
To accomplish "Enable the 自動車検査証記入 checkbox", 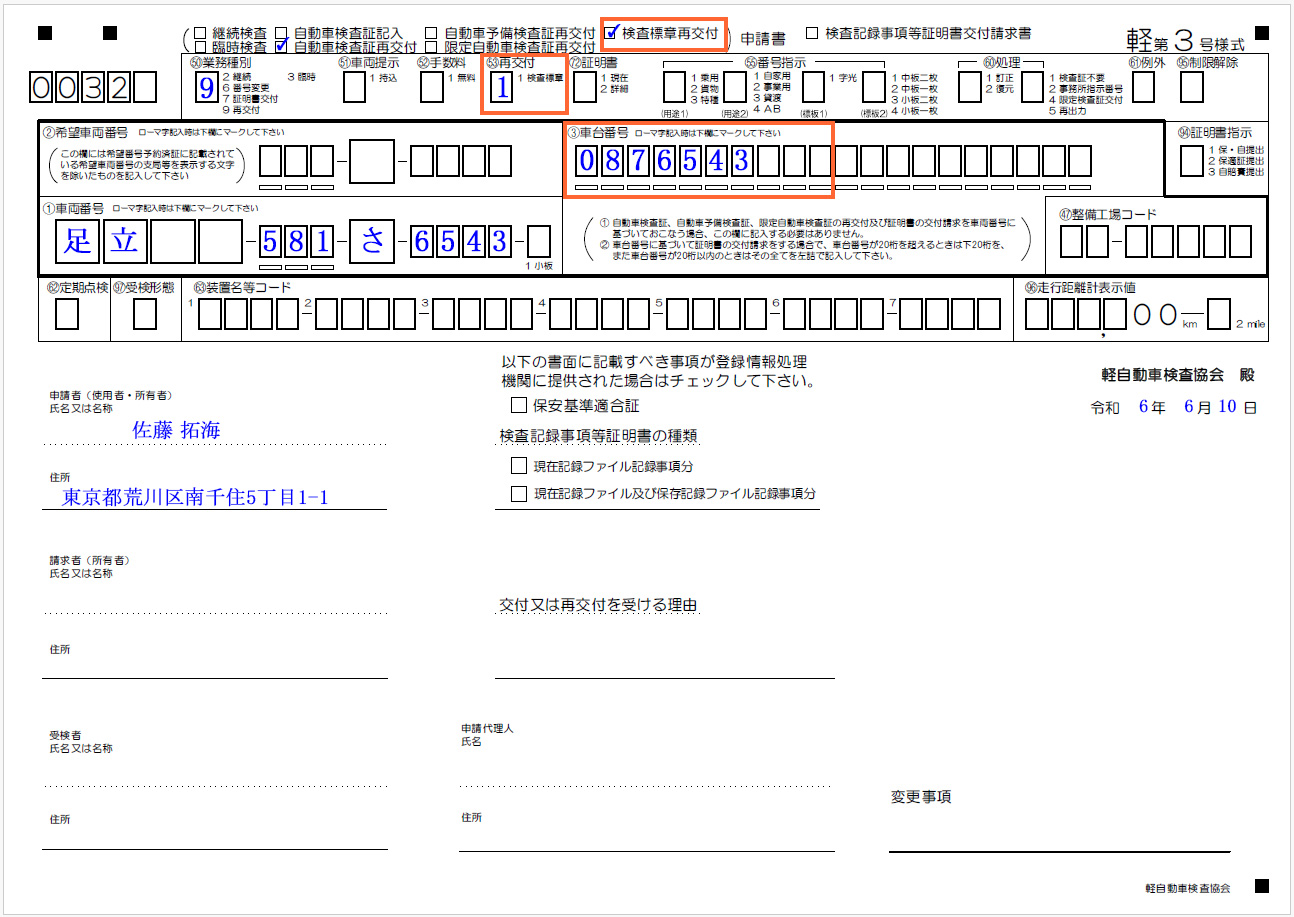I will [282, 34].
